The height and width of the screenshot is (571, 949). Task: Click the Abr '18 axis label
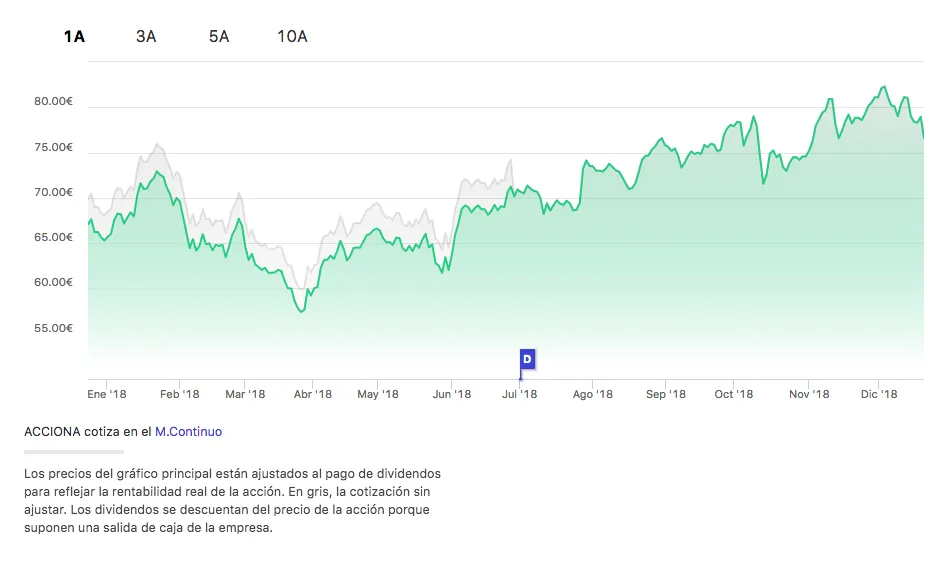tap(312, 394)
